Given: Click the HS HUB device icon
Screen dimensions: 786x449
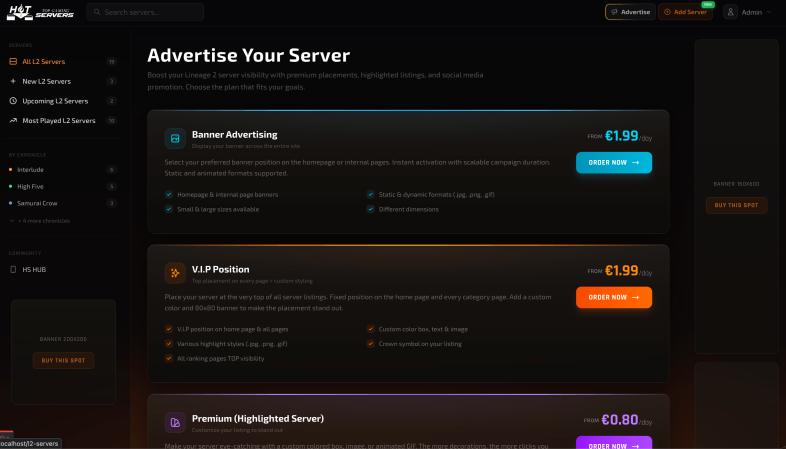Looking at the screenshot, I should coord(13,270).
